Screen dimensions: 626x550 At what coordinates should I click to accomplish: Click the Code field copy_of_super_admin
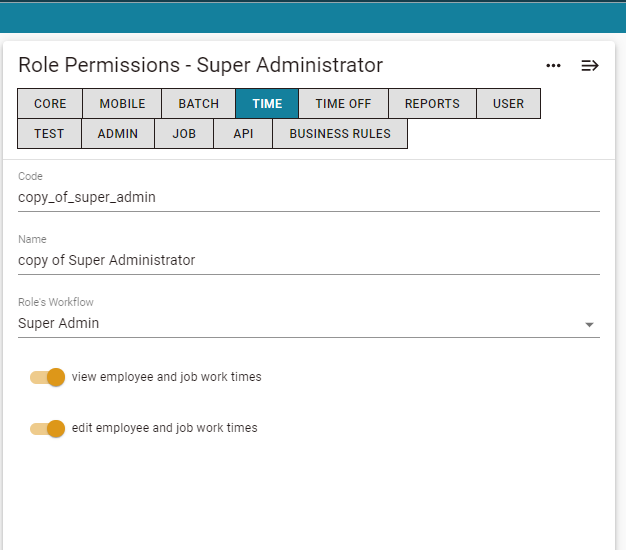tap(309, 197)
